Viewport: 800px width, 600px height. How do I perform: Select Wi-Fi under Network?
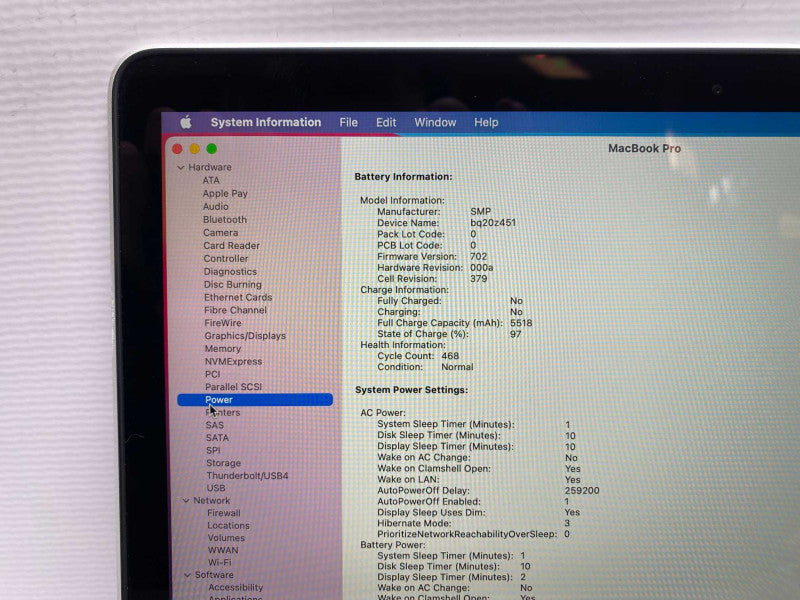219,562
